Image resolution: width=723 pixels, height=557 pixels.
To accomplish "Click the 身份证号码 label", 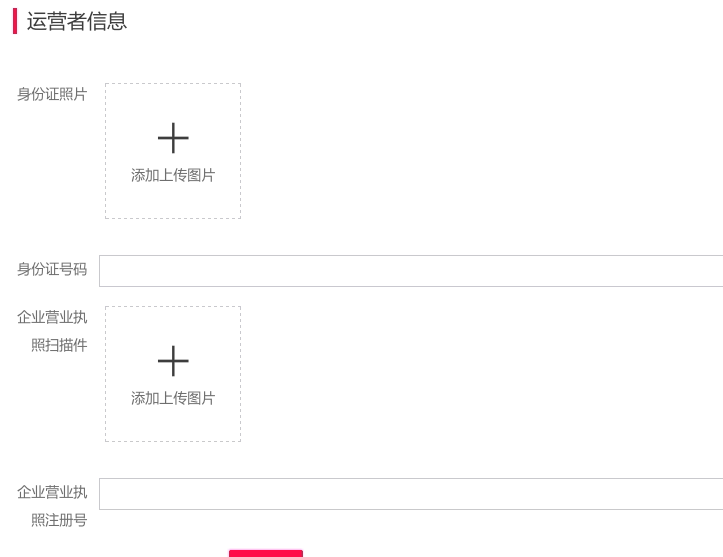I will [52, 269].
